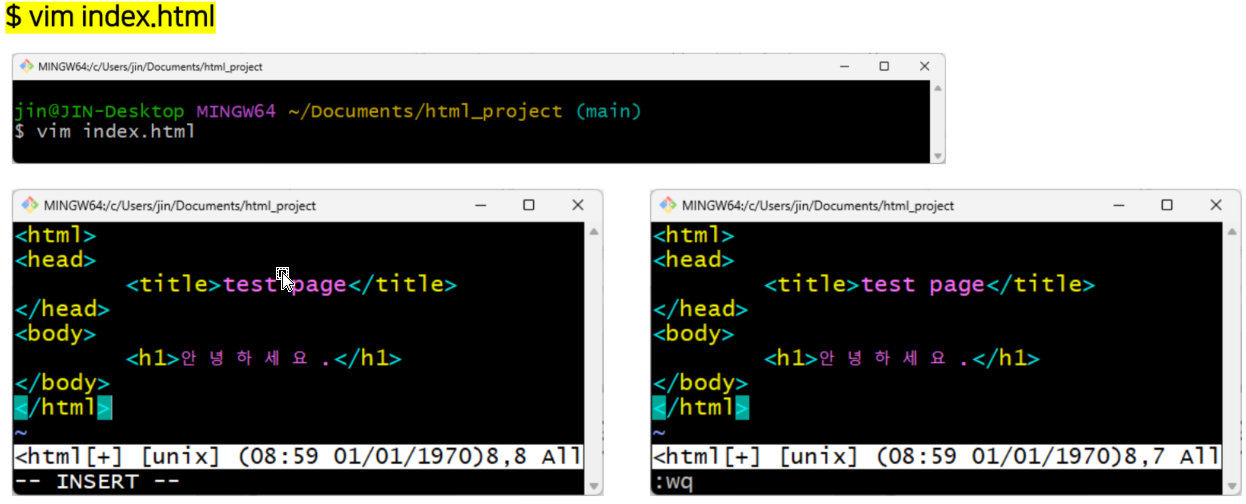Screen dimensions: 1246x504
Task: Click the '$ vim index.html' heading text
Action: pos(109,16)
